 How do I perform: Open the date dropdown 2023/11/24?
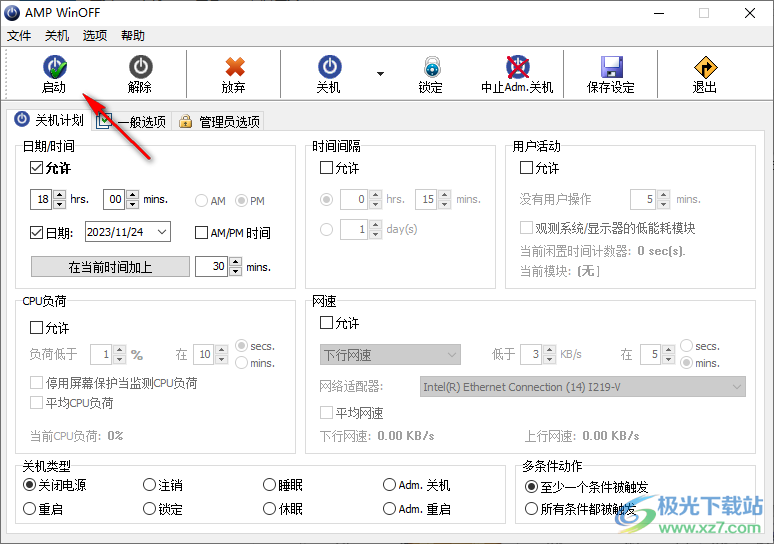click(162, 232)
